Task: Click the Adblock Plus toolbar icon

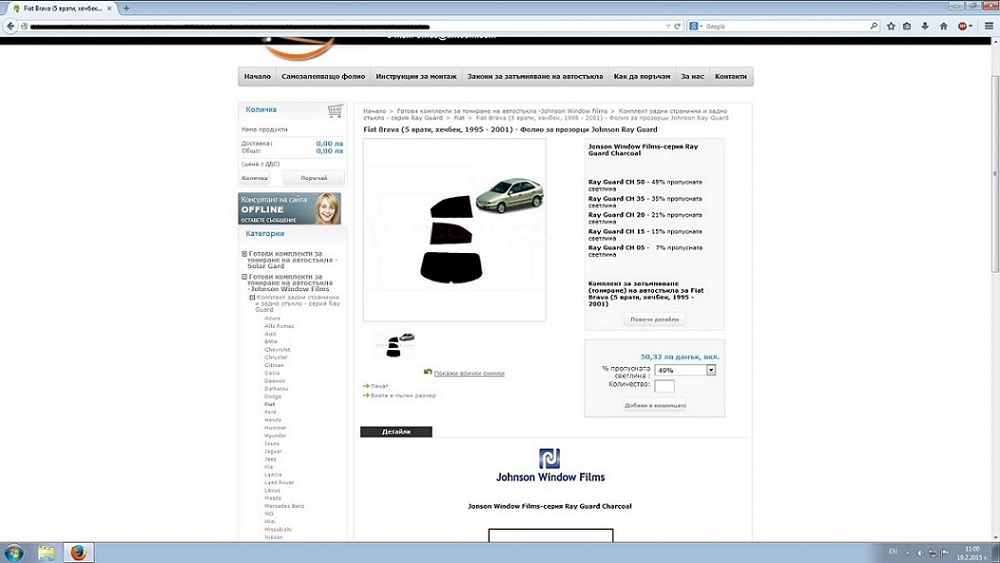Action: click(x=963, y=26)
